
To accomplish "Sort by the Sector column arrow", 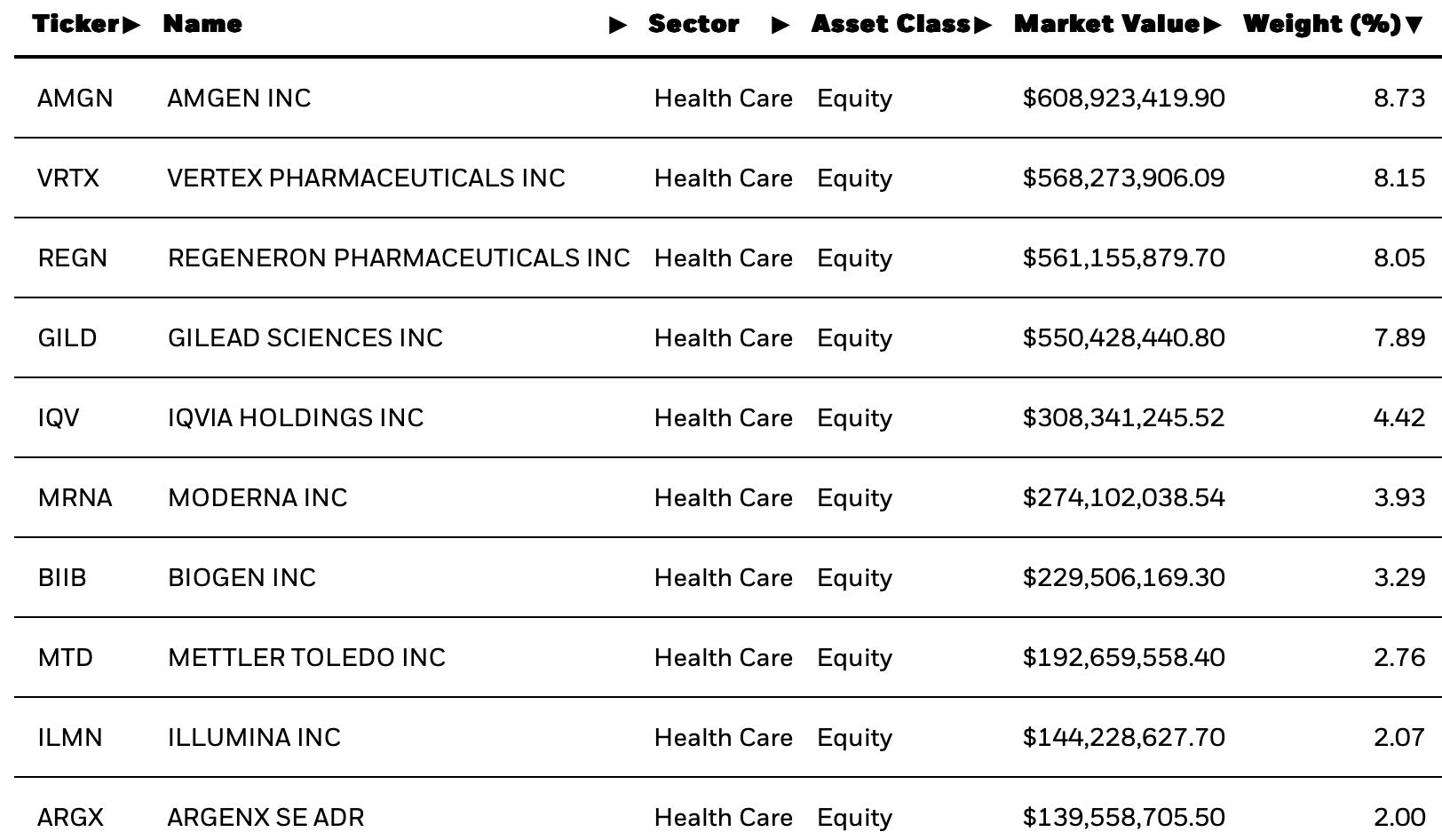I will [x=780, y=25].
